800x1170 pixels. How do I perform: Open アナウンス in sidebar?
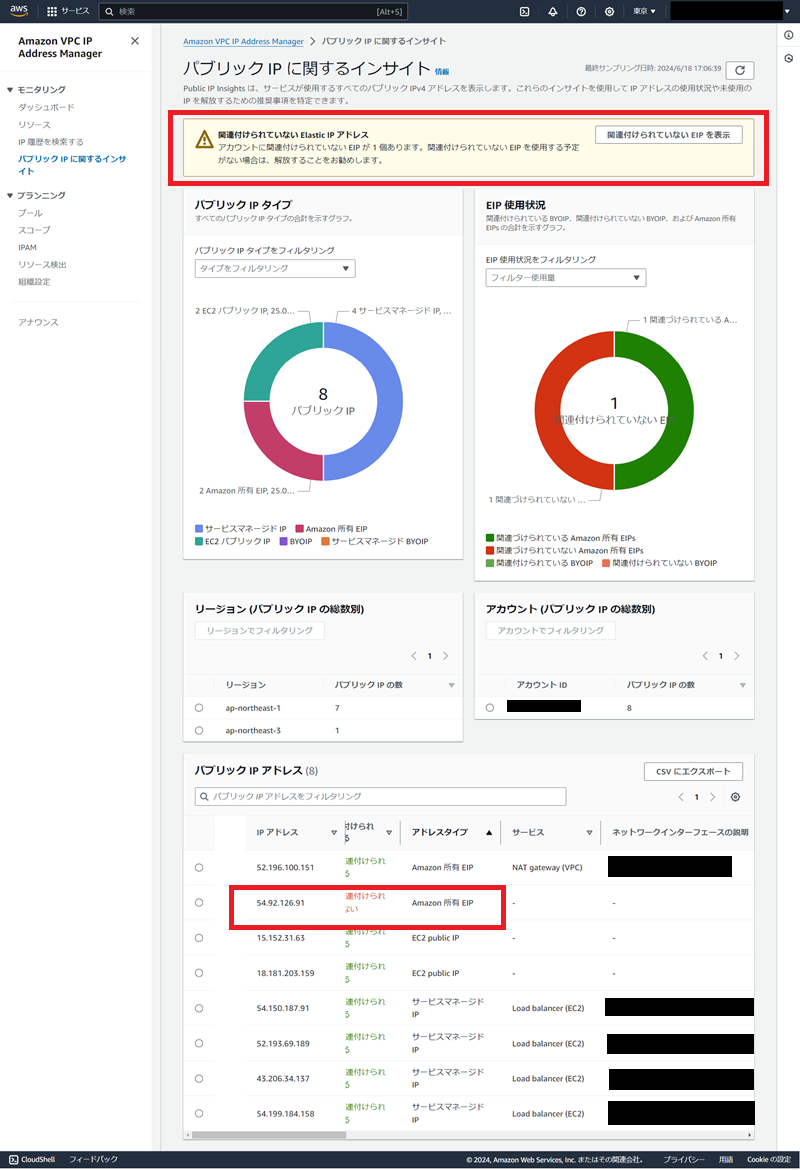(38, 322)
